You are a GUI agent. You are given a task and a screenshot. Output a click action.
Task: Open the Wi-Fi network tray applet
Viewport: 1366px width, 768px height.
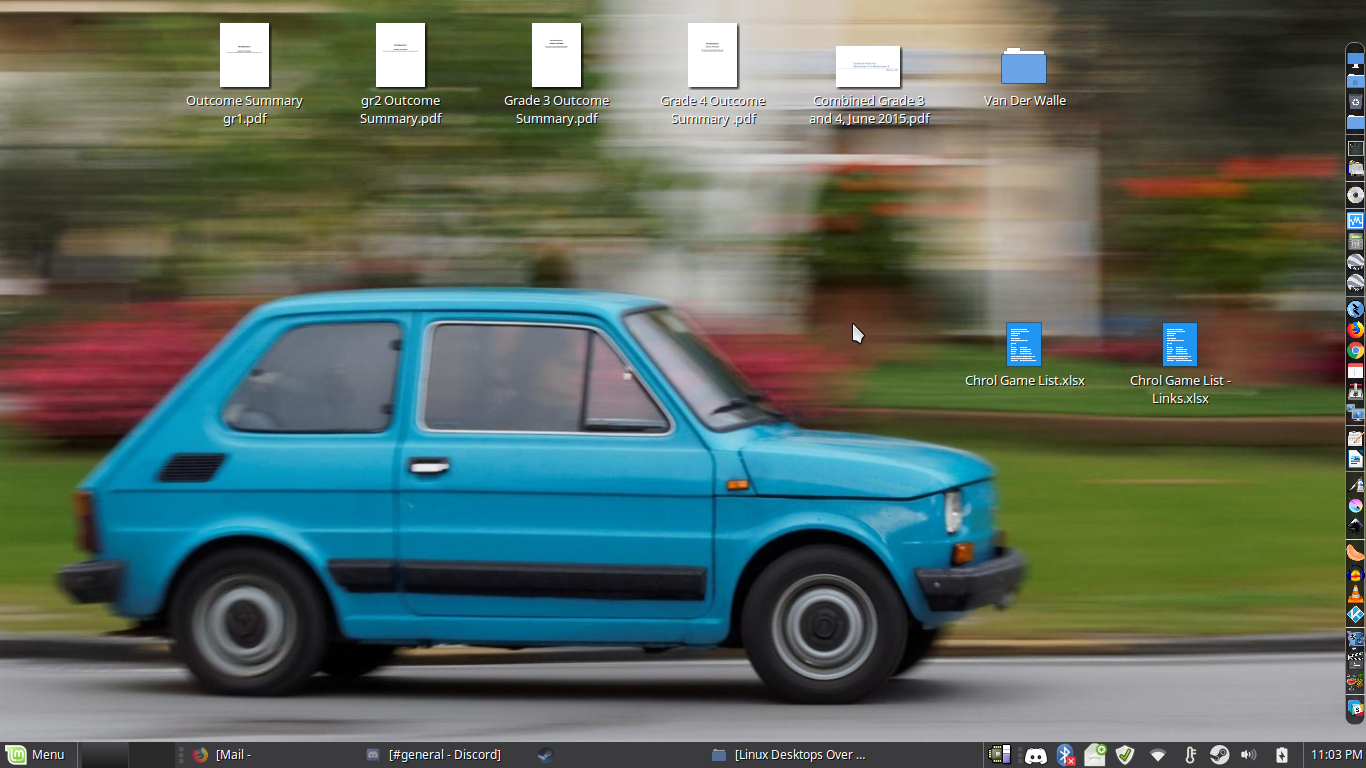(1158, 755)
